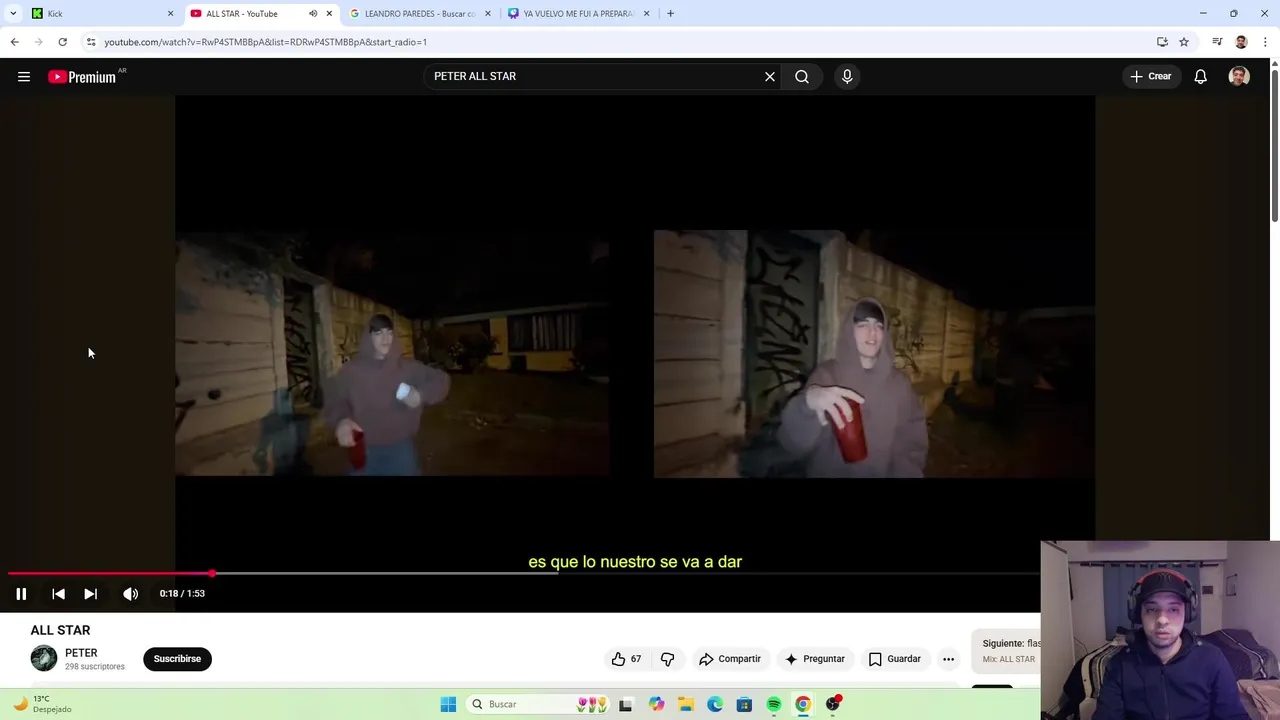Image resolution: width=1280 pixels, height=720 pixels.
Task: Open YouTube notifications bell
Action: tap(1201, 76)
